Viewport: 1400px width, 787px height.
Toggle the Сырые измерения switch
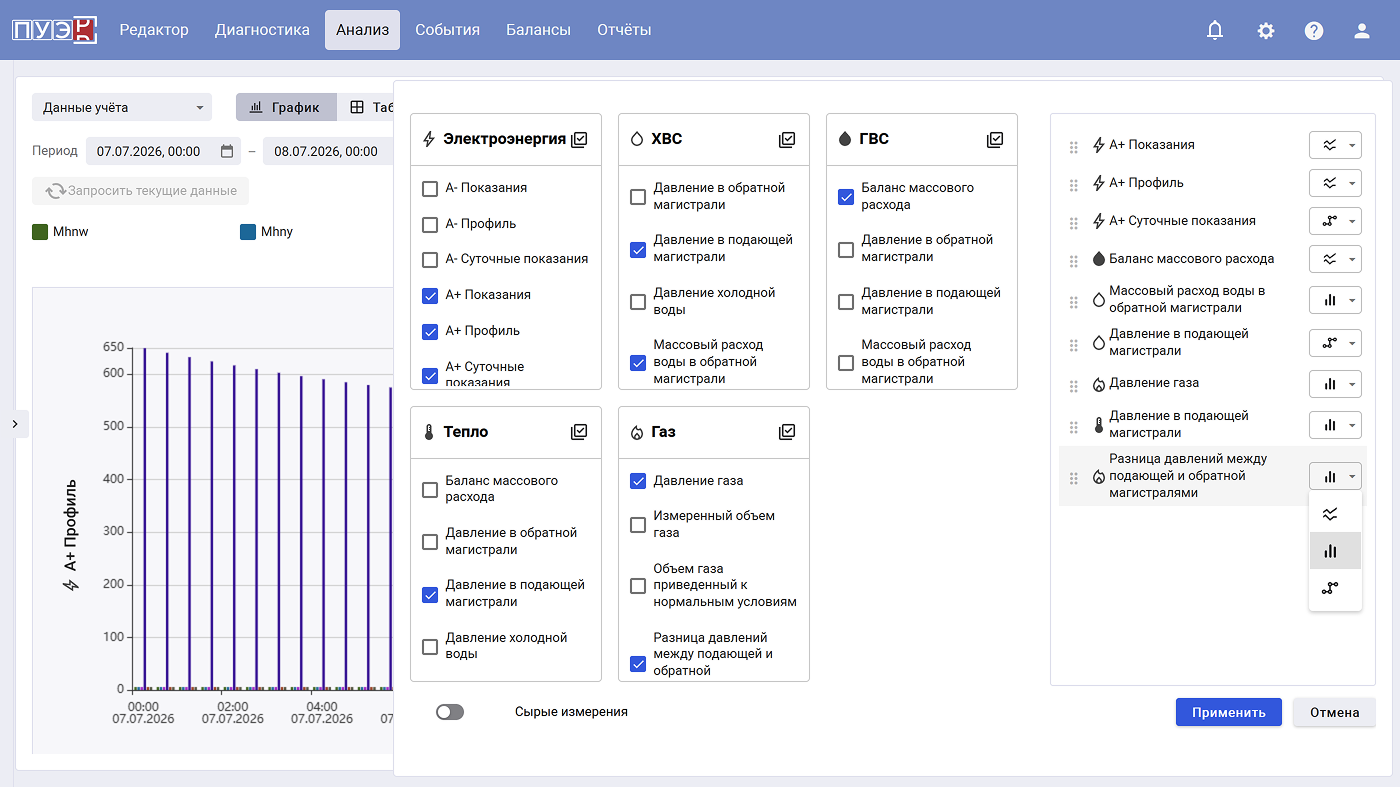450,712
